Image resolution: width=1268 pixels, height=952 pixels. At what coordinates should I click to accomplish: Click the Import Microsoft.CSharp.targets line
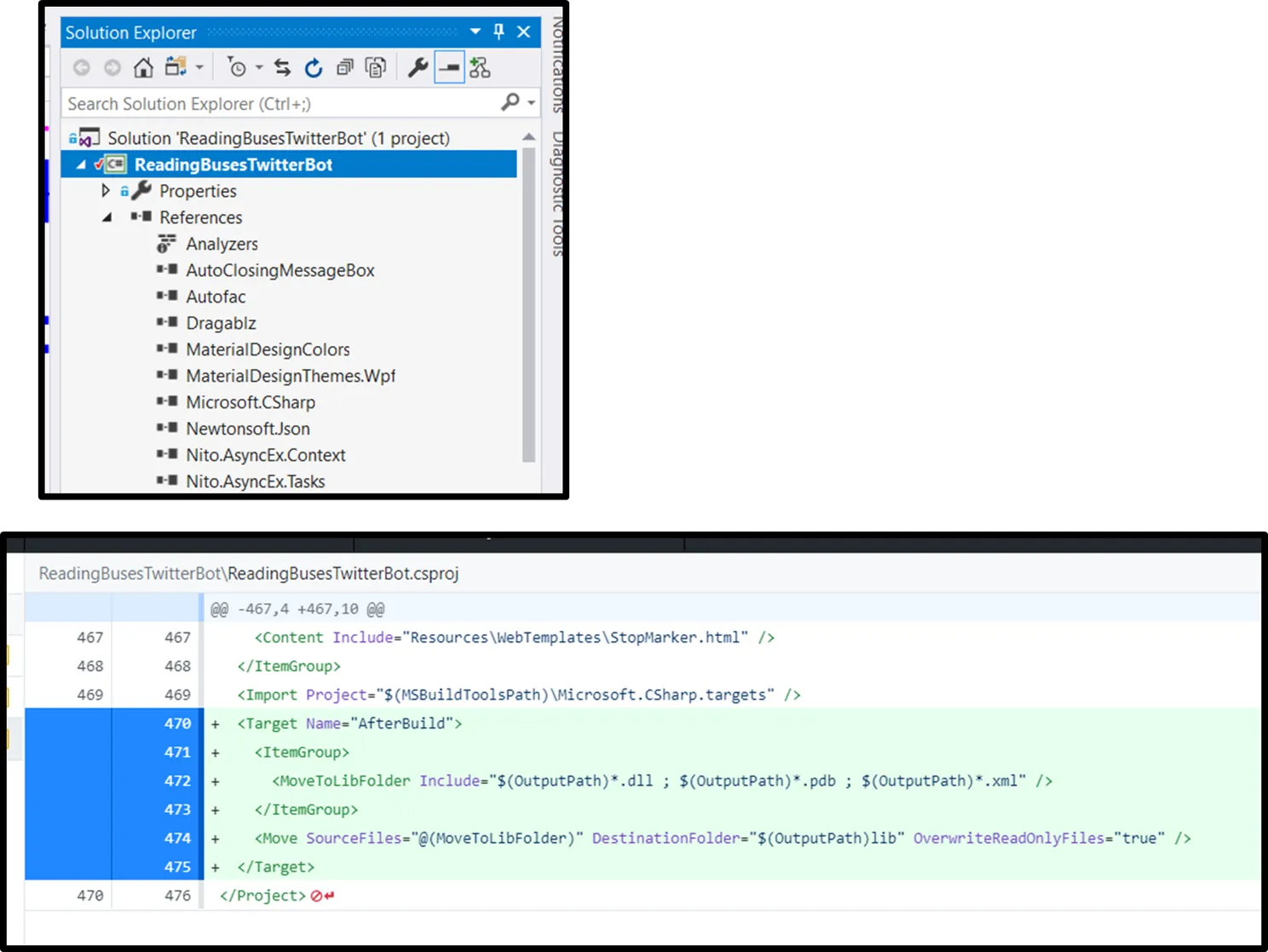[519, 695]
